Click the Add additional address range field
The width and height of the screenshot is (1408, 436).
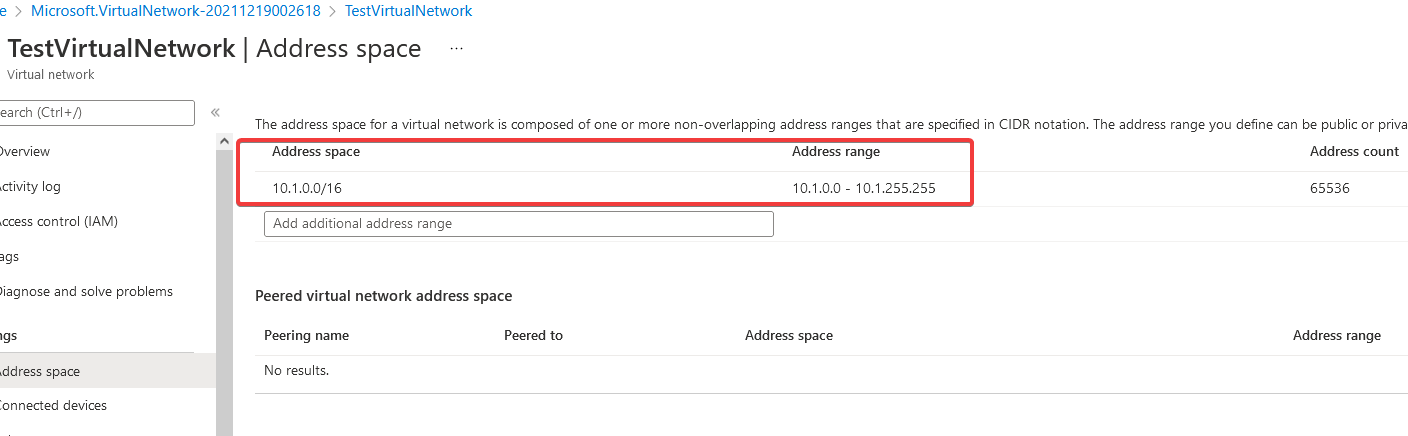(x=519, y=224)
